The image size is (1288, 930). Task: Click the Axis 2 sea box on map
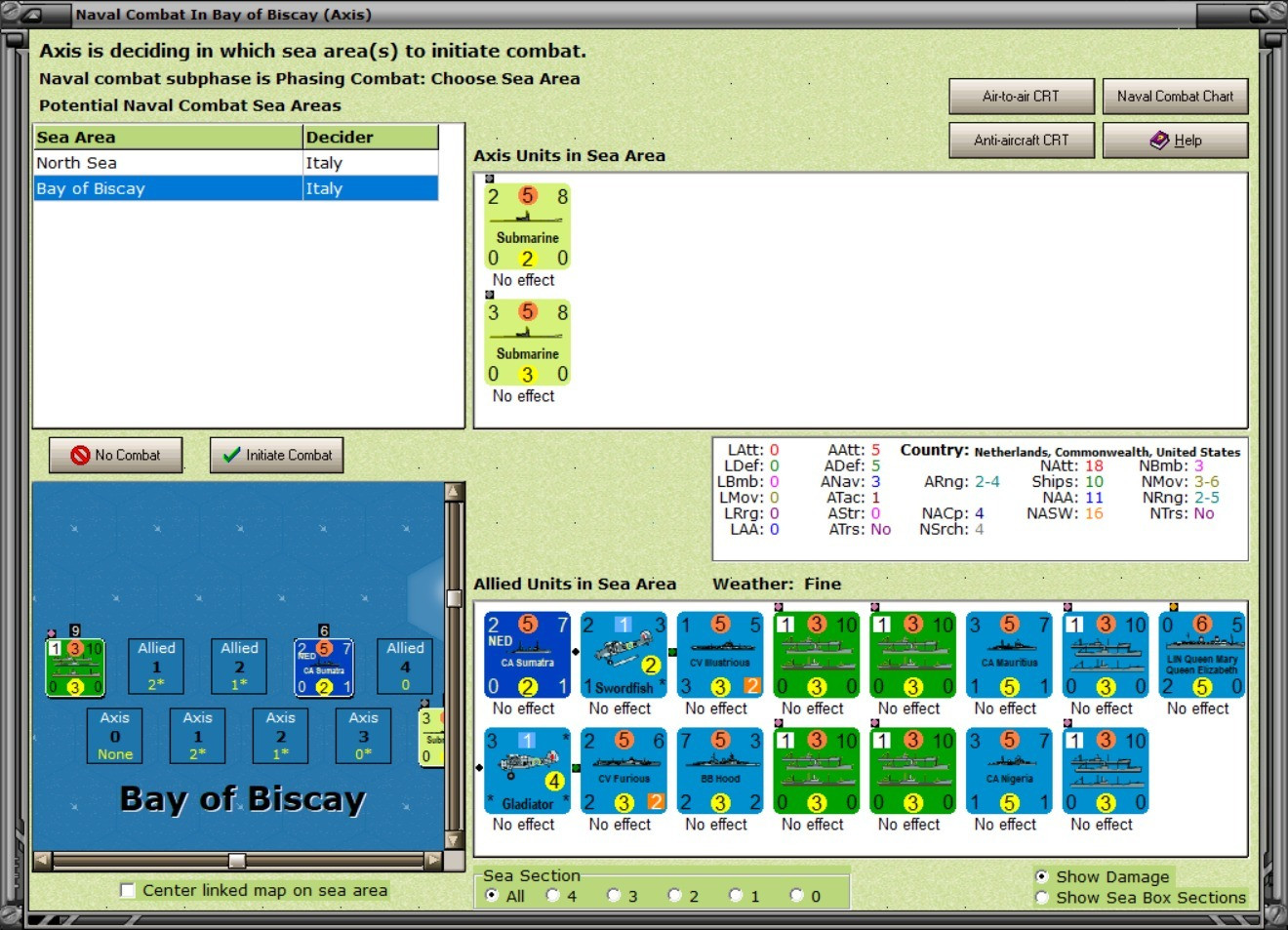pos(280,736)
